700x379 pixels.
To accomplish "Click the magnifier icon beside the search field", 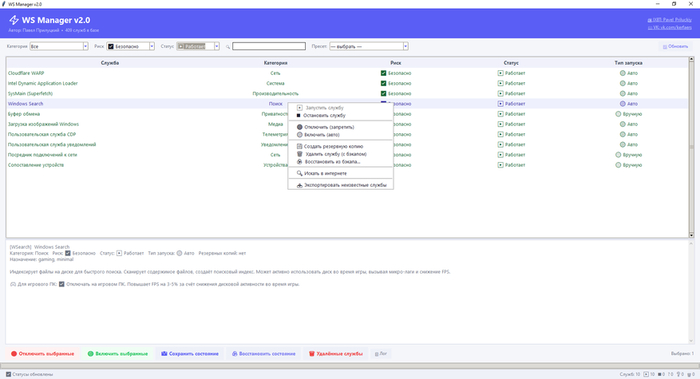I will click(228, 46).
